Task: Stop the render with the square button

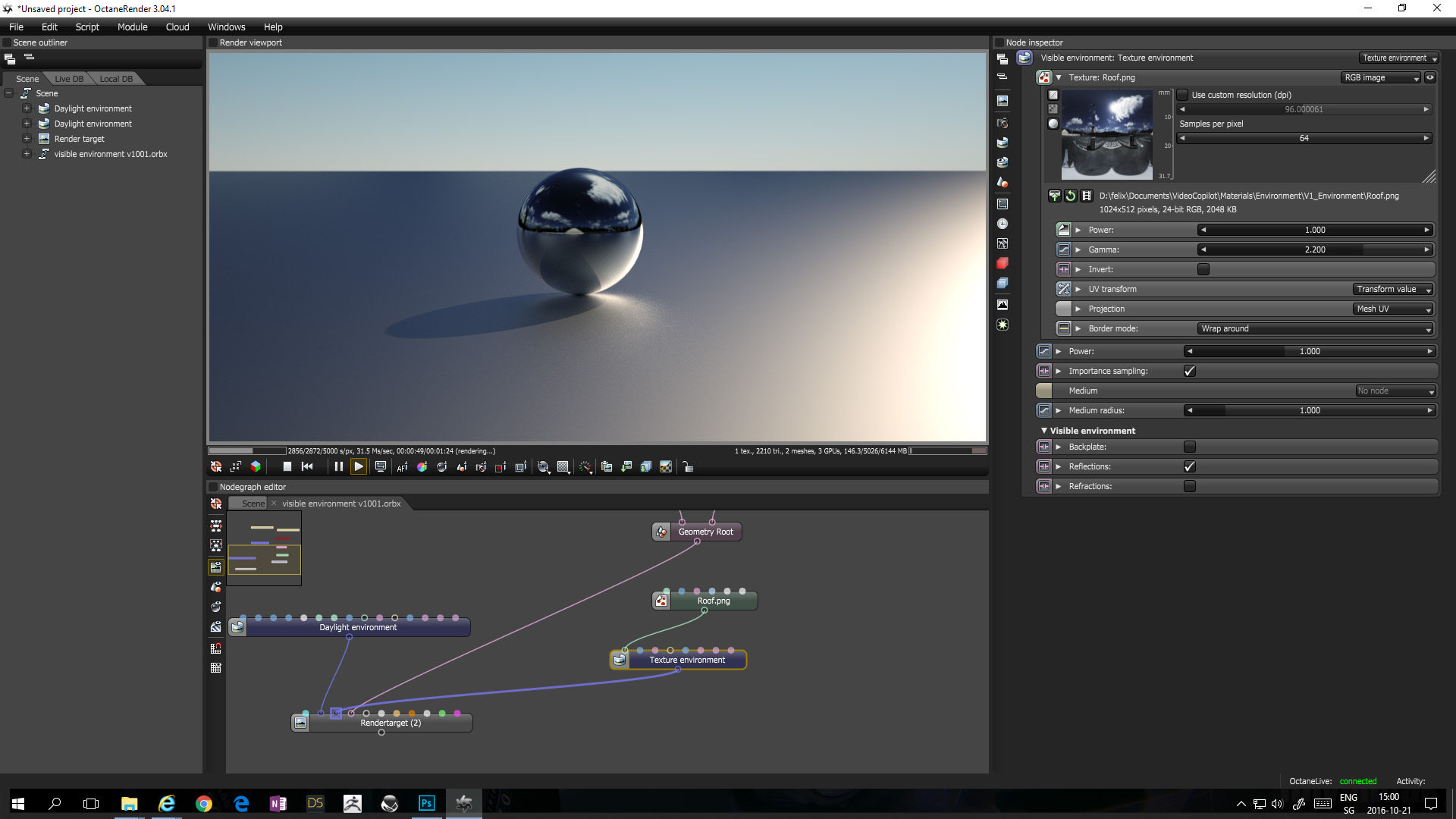Action: (287, 466)
